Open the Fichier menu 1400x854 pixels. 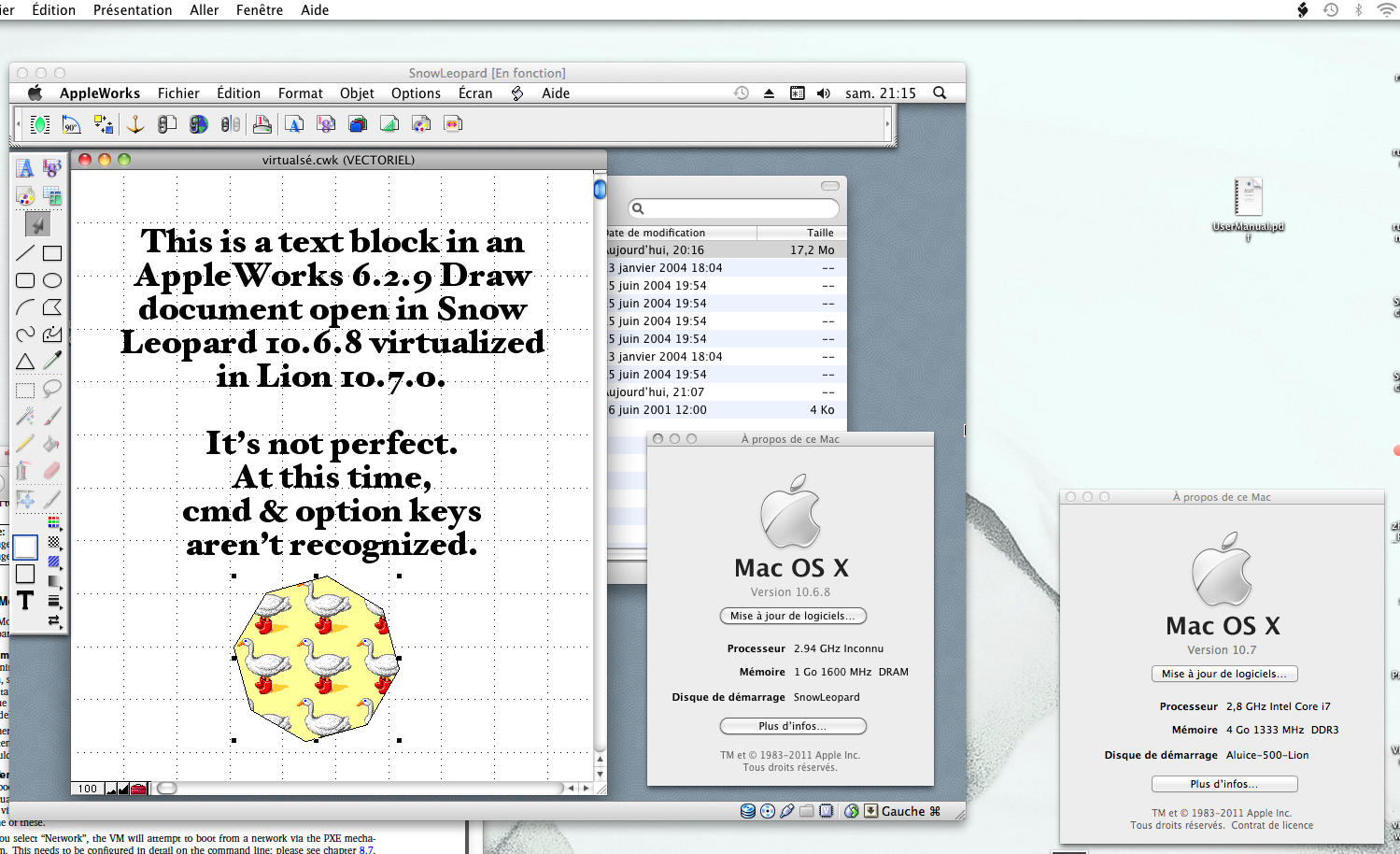click(178, 93)
